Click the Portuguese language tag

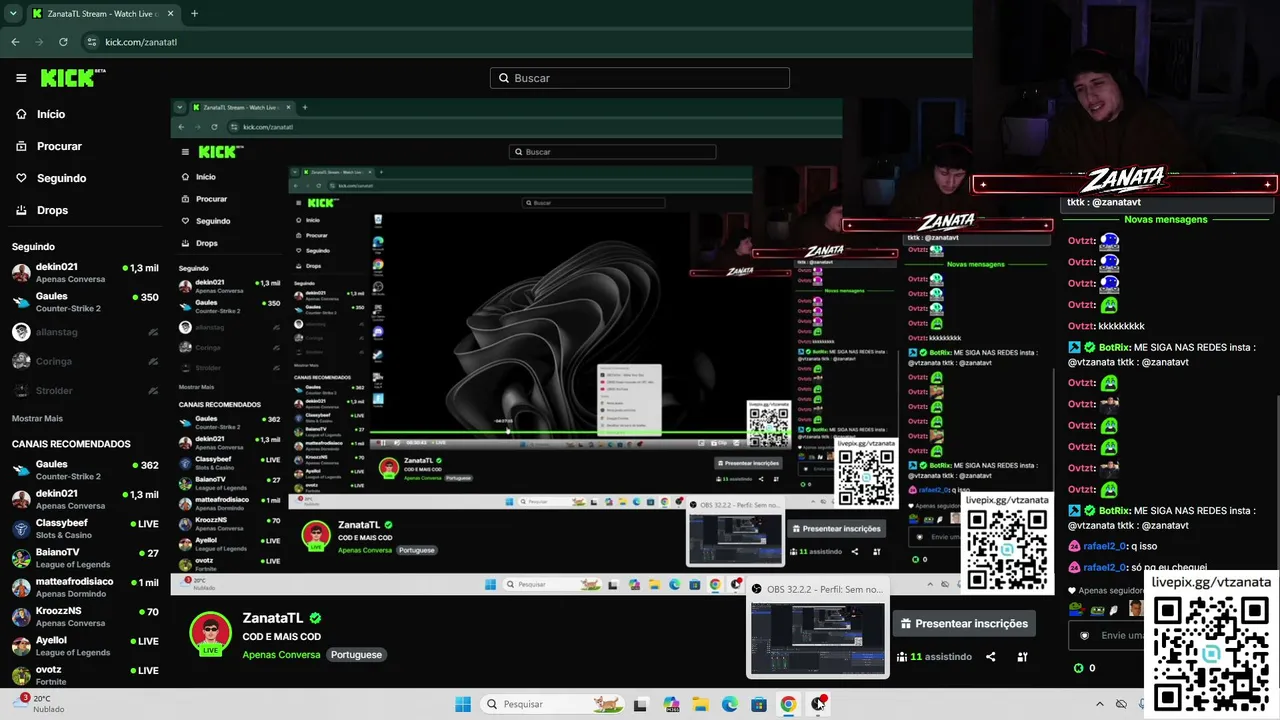pos(357,655)
